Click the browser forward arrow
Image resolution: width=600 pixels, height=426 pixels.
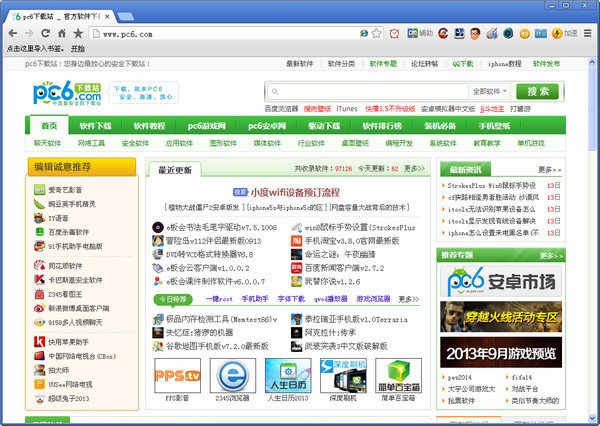point(29,34)
